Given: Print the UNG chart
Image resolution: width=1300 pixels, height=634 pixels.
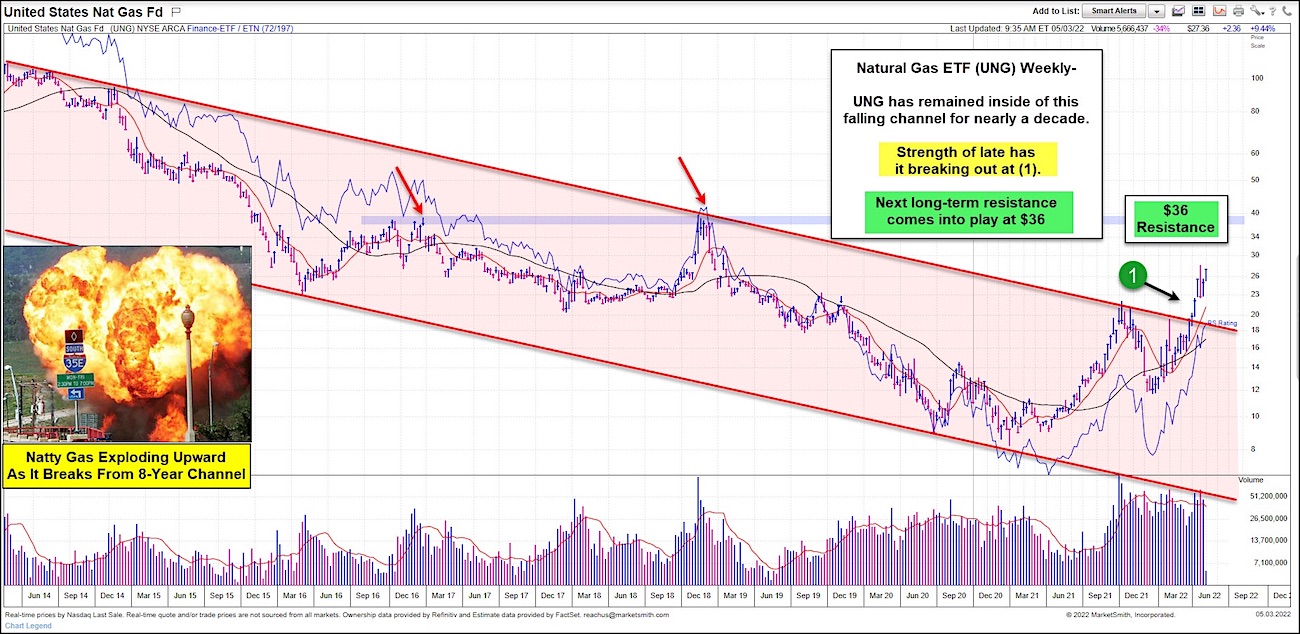Looking at the screenshot, I should 1238,10.
